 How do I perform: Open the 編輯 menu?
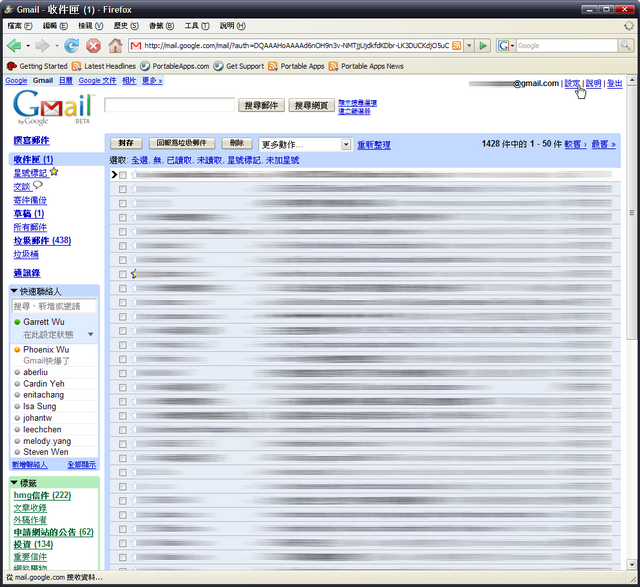(55, 26)
